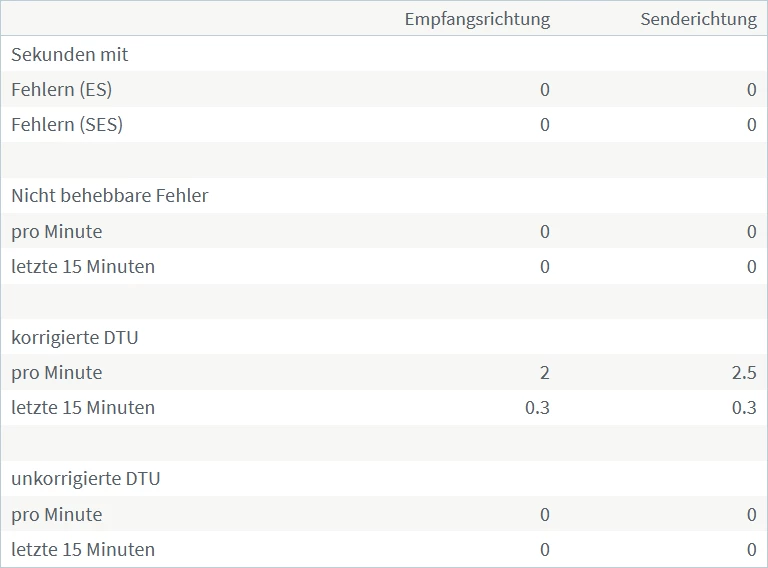Click "letzte 15 Minuten" under korrigierte DTU
Screen dimensions: 768x568
pyautogui.click(x=83, y=408)
